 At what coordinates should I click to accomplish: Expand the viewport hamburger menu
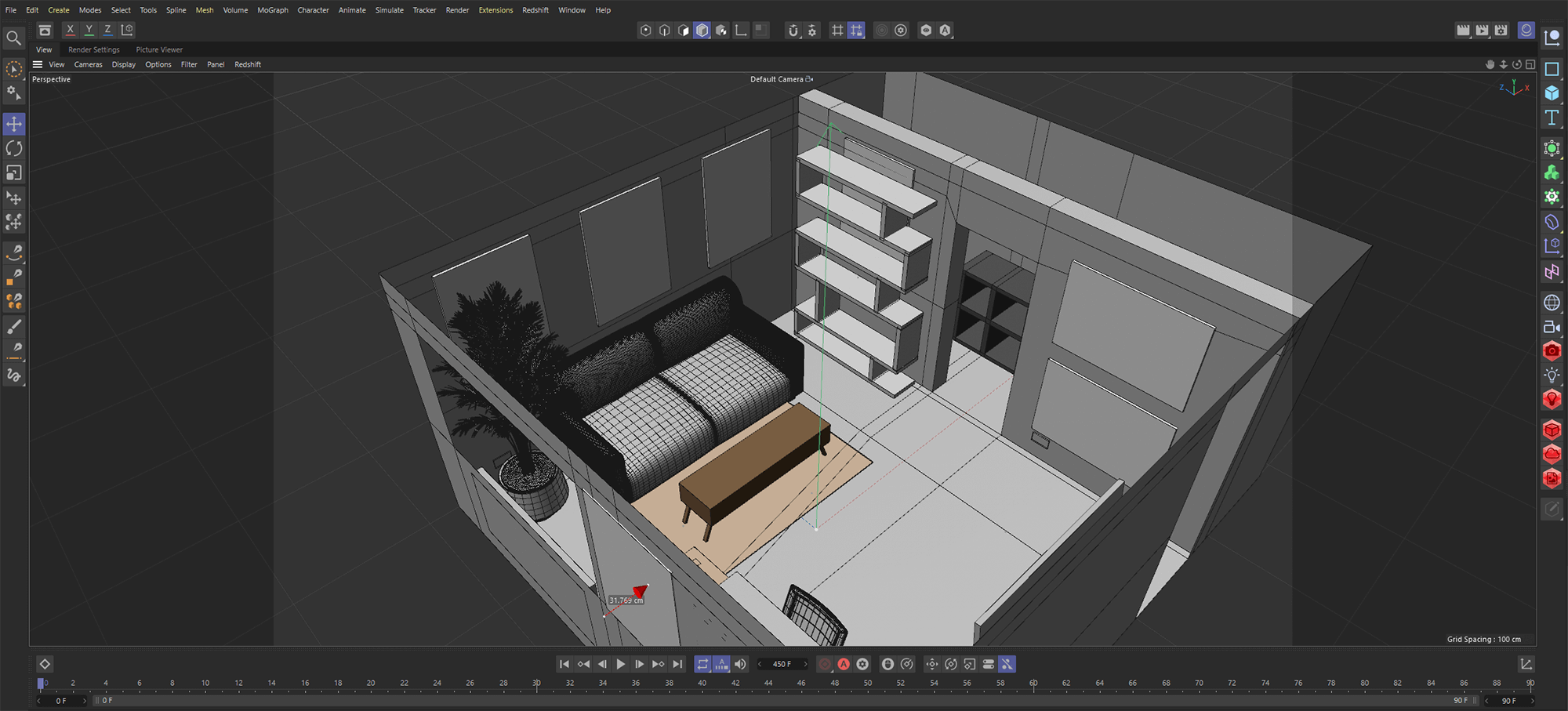click(38, 64)
